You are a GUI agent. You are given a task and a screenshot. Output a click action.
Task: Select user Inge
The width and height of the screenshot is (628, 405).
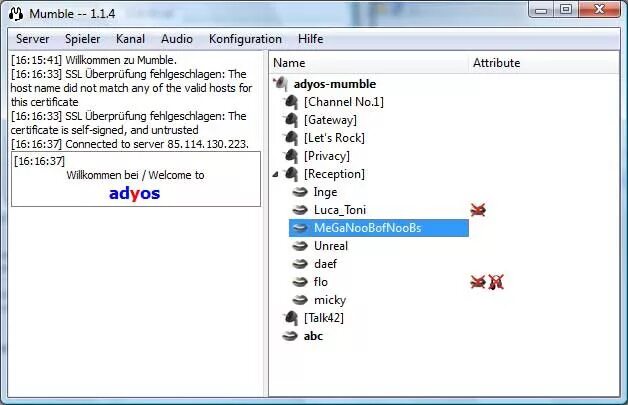(325, 192)
